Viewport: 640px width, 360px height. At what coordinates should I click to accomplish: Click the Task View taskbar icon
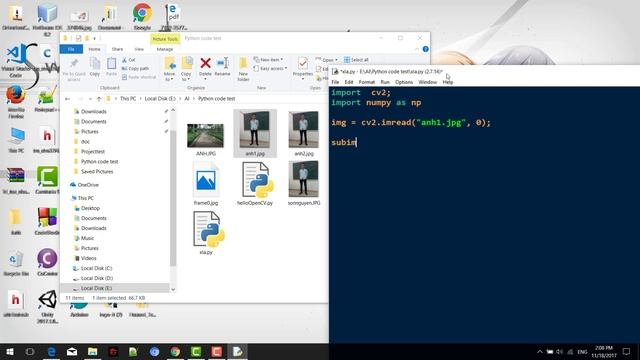(30, 351)
